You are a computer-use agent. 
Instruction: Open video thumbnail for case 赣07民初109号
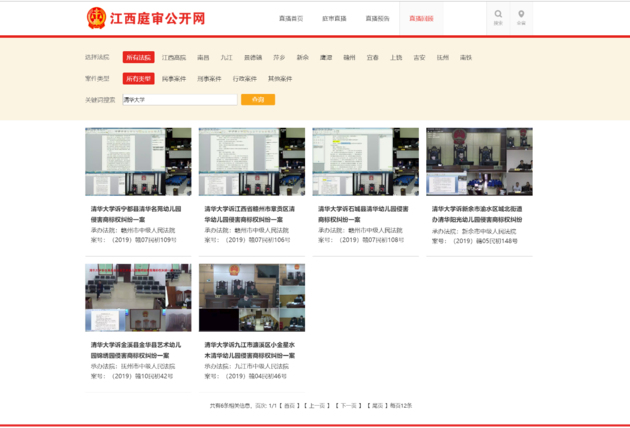pyautogui.click(x=138, y=162)
